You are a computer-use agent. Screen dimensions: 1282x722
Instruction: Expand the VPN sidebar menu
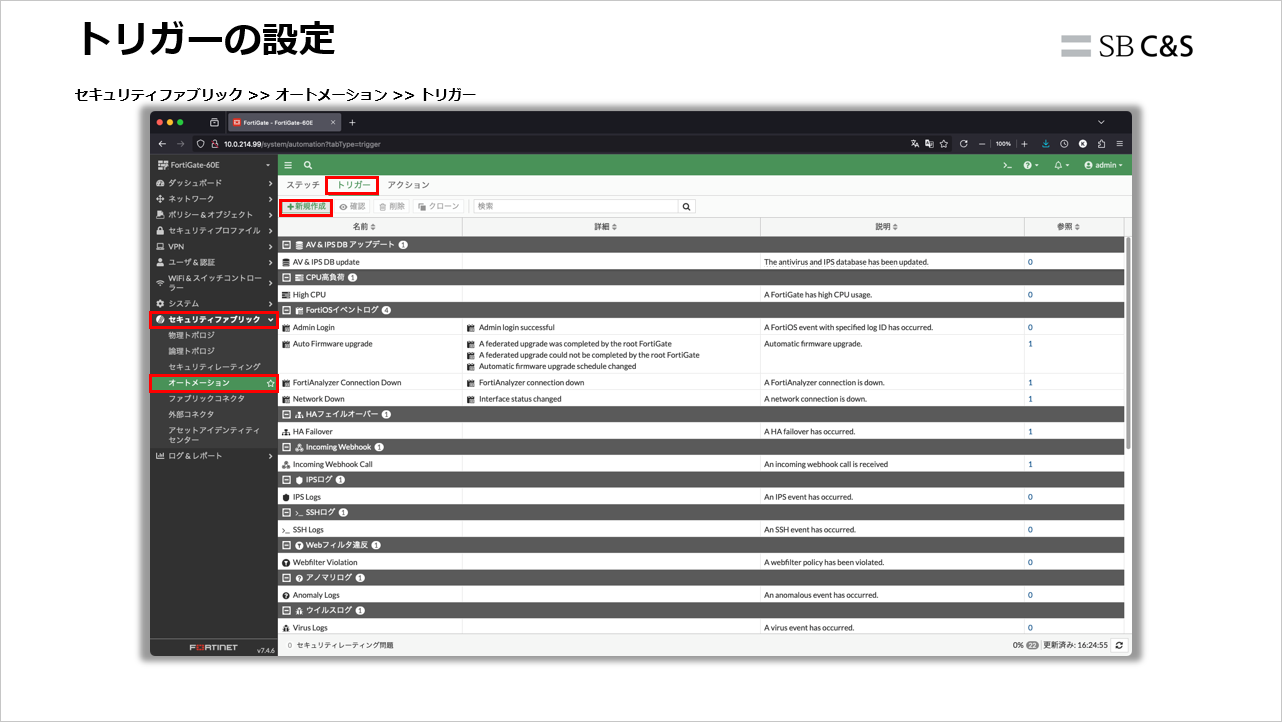click(213, 246)
